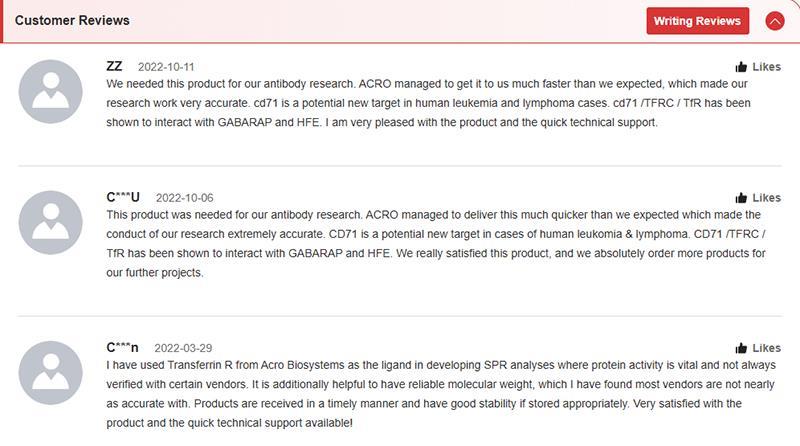Screen dimensions: 800x446
Task: Click Likes label on C***U's review
Action: tap(766, 198)
